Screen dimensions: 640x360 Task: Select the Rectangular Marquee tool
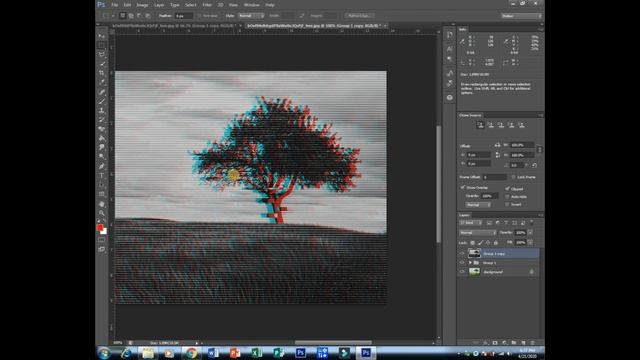click(x=101, y=46)
